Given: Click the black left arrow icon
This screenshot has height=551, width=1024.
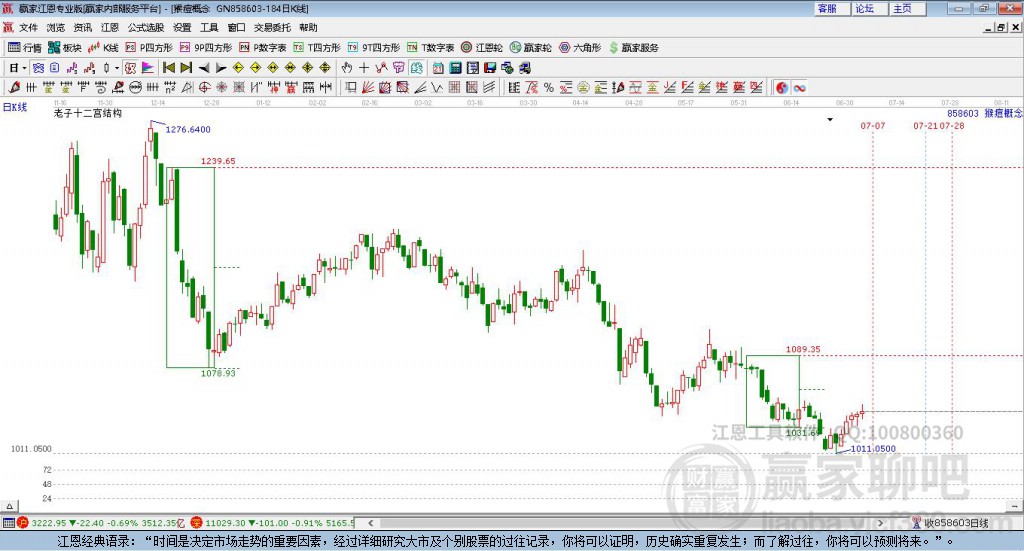Looking at the screenshot, I should click(204, 68).
